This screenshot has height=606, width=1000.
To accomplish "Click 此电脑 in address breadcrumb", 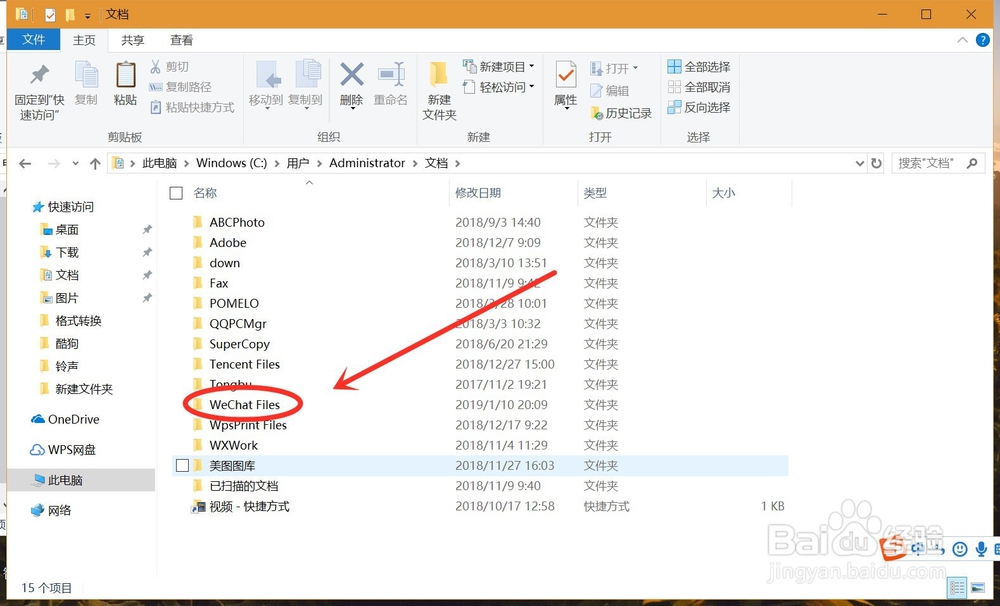I will point(159,163).
